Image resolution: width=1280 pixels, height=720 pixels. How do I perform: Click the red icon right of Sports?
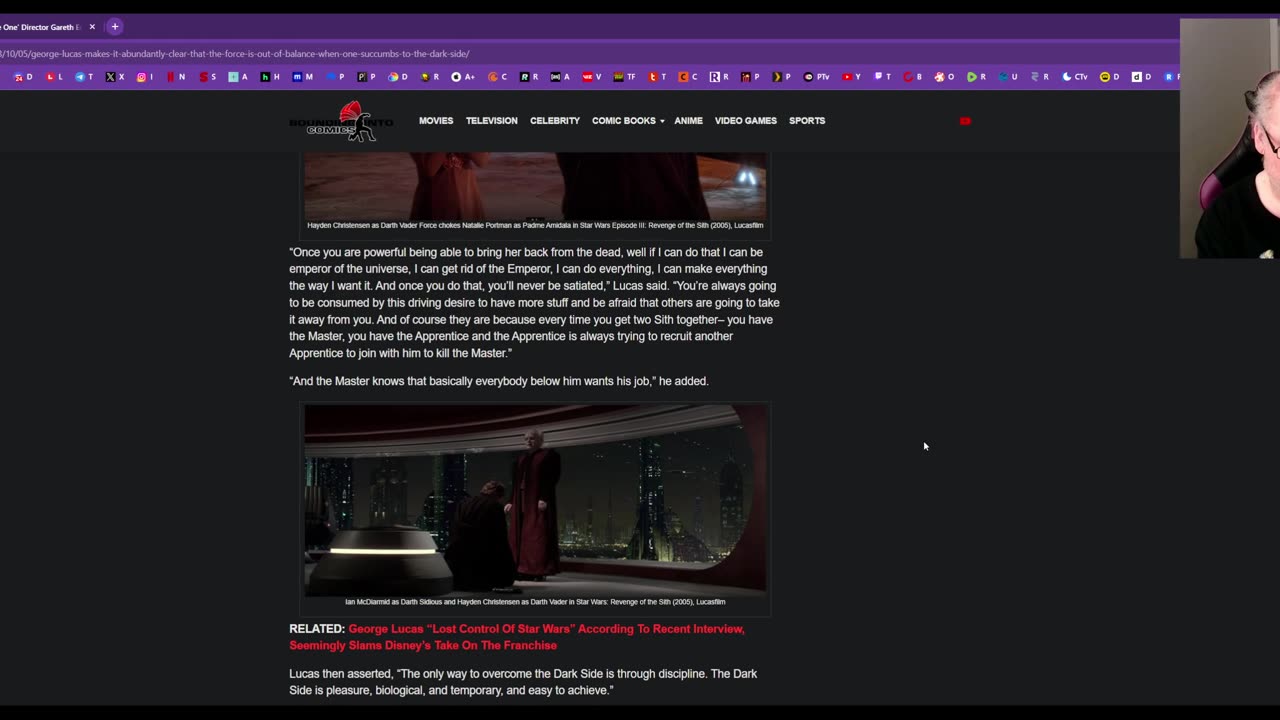tap(965, 121)
